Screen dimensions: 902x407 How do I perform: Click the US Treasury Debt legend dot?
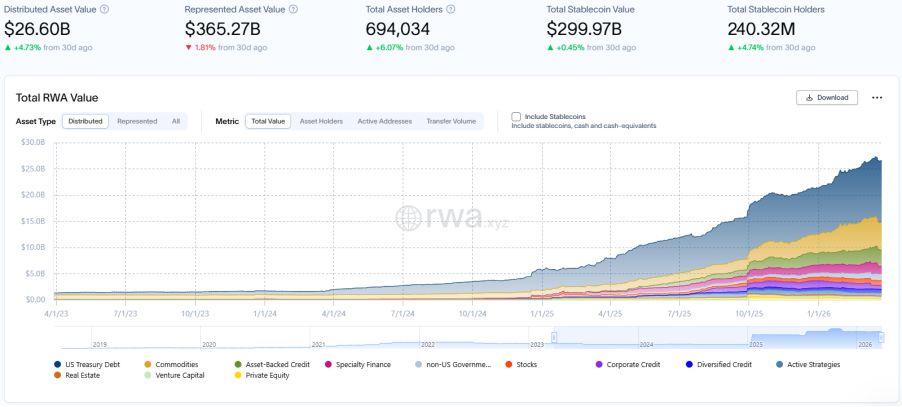coord(56,364)
